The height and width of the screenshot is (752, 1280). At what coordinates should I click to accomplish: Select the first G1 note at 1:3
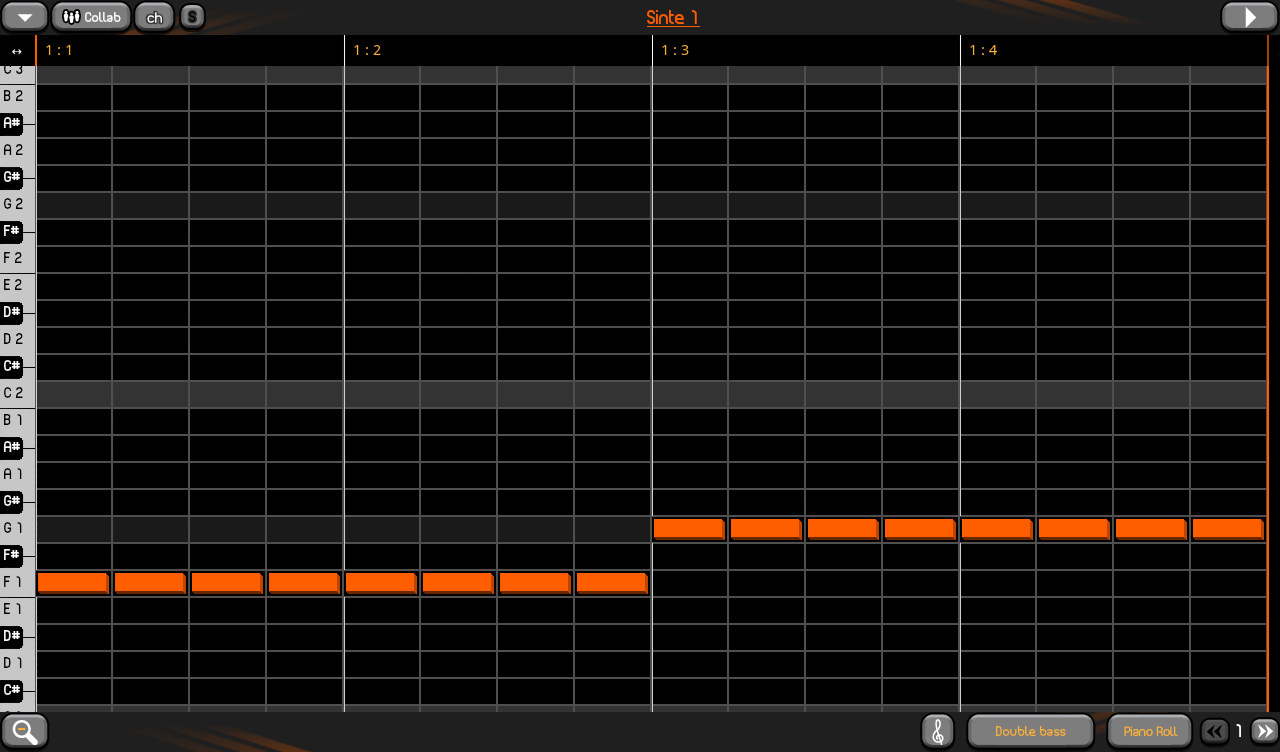pyautogui.click(x=689, y=528)
